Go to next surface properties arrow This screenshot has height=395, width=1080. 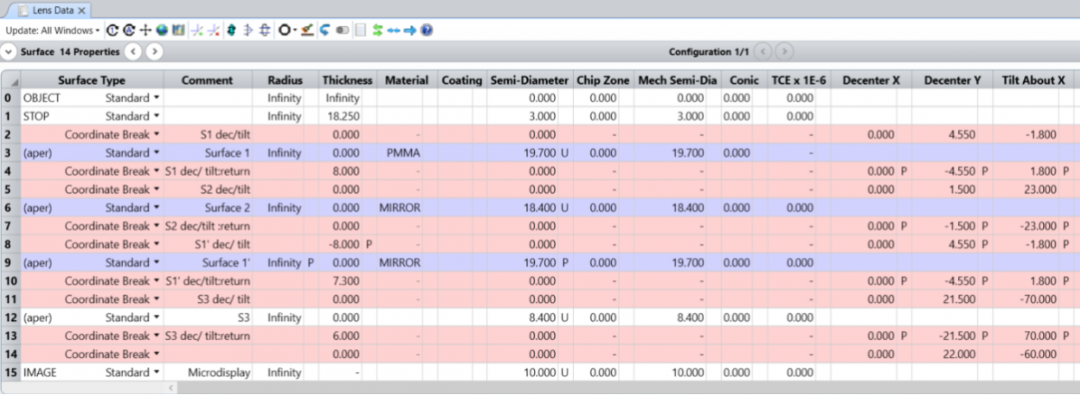click(x=155, y=52)
